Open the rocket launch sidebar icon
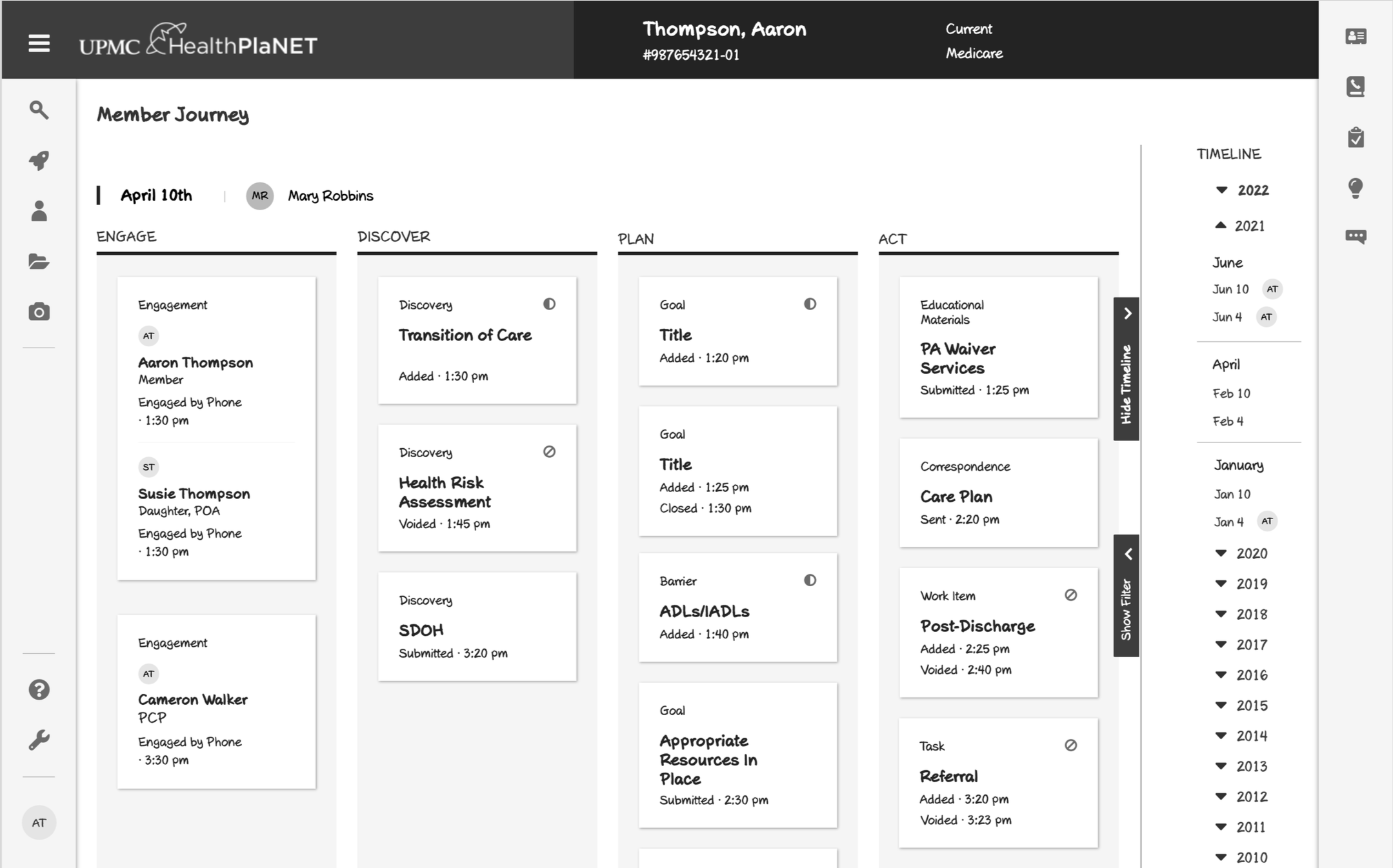Viewport: 1393px width, 868px height. point(39,160)
